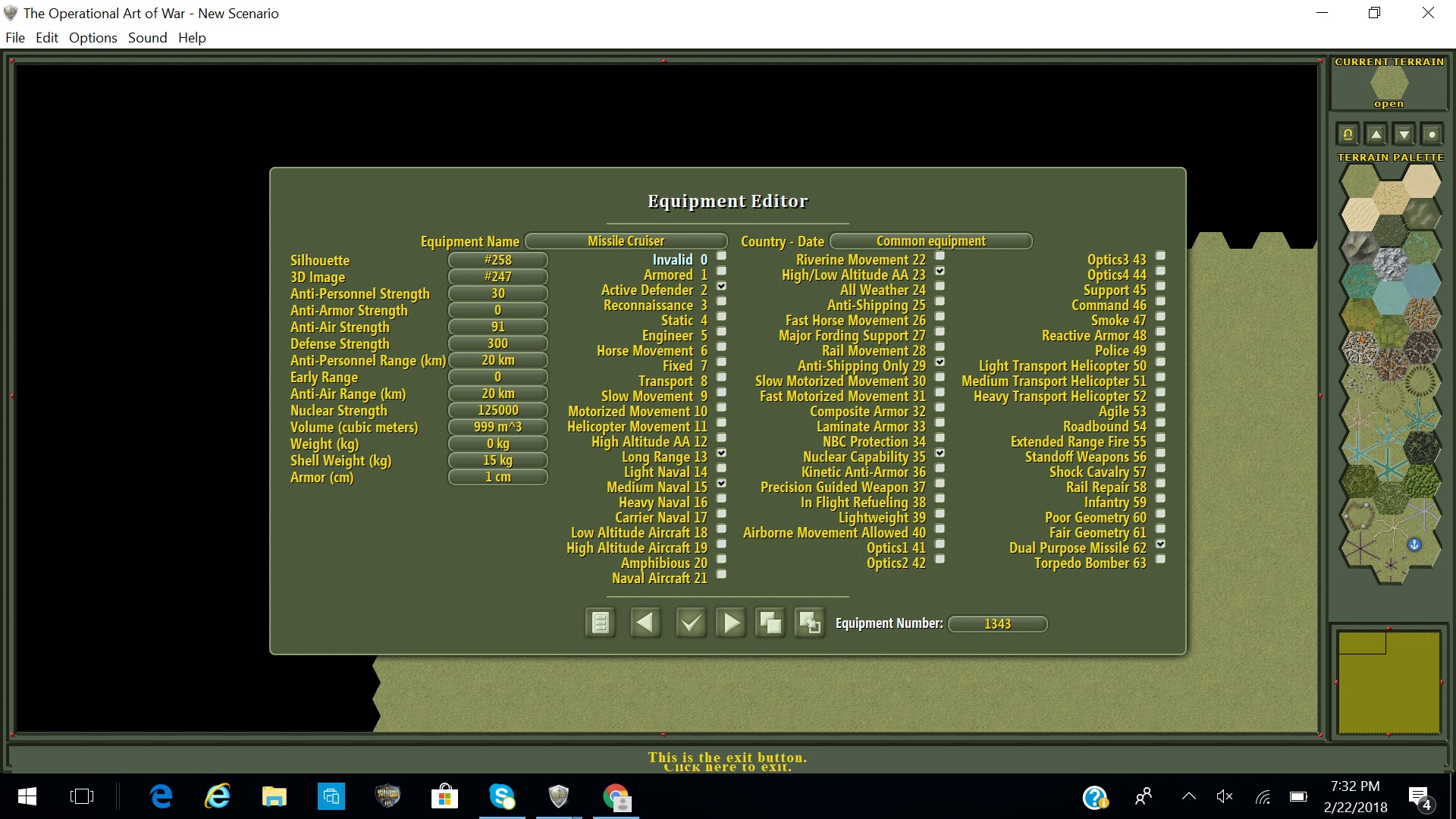Image resolution: width=1456 pixels, height=819 pixels.
Task: Uncheck the Active Defender 2 checkbox
Action: [x=721, y=286]
